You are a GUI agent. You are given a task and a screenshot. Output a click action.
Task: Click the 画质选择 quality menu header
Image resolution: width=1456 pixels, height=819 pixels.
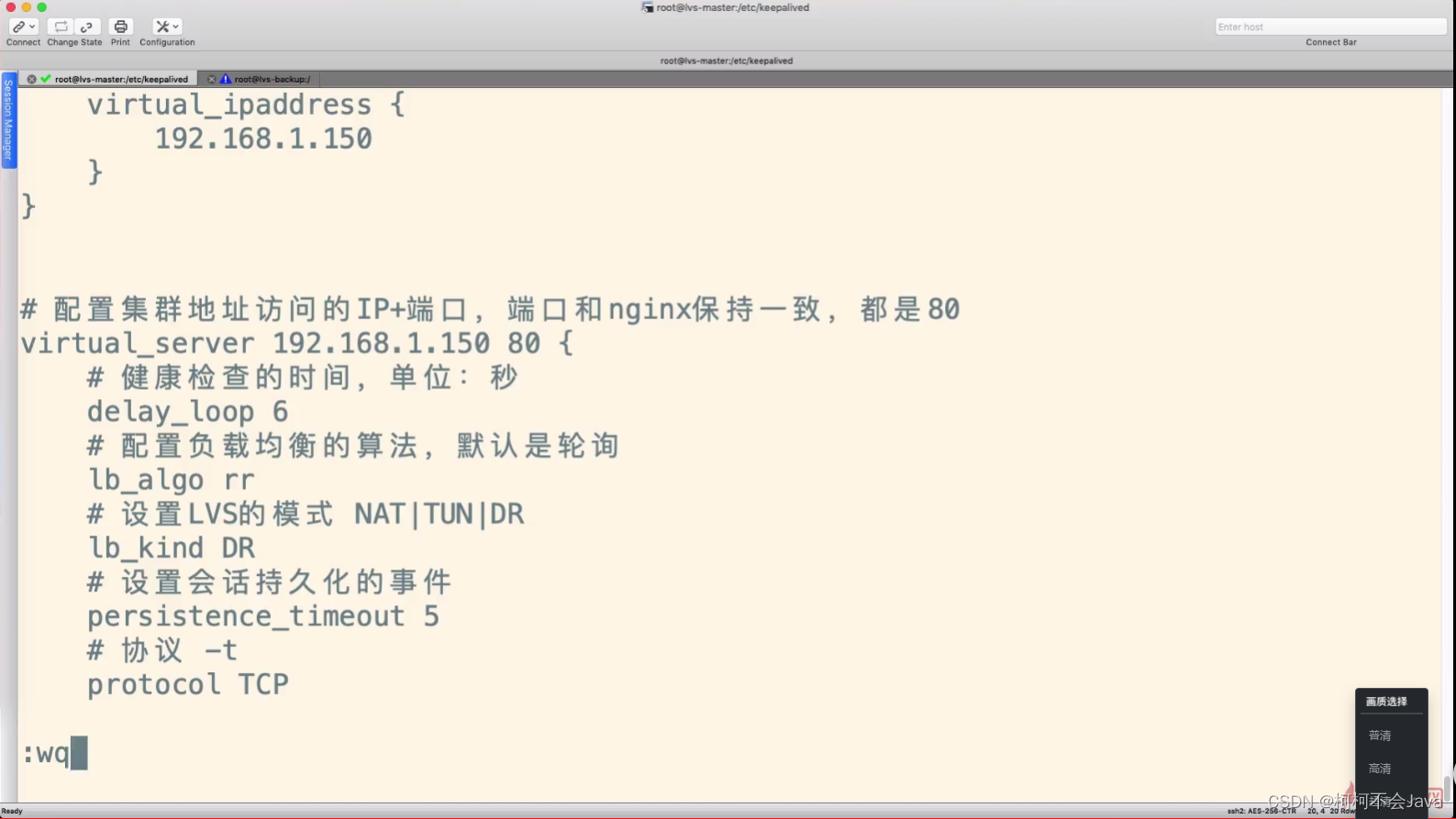click(1386, 702)
